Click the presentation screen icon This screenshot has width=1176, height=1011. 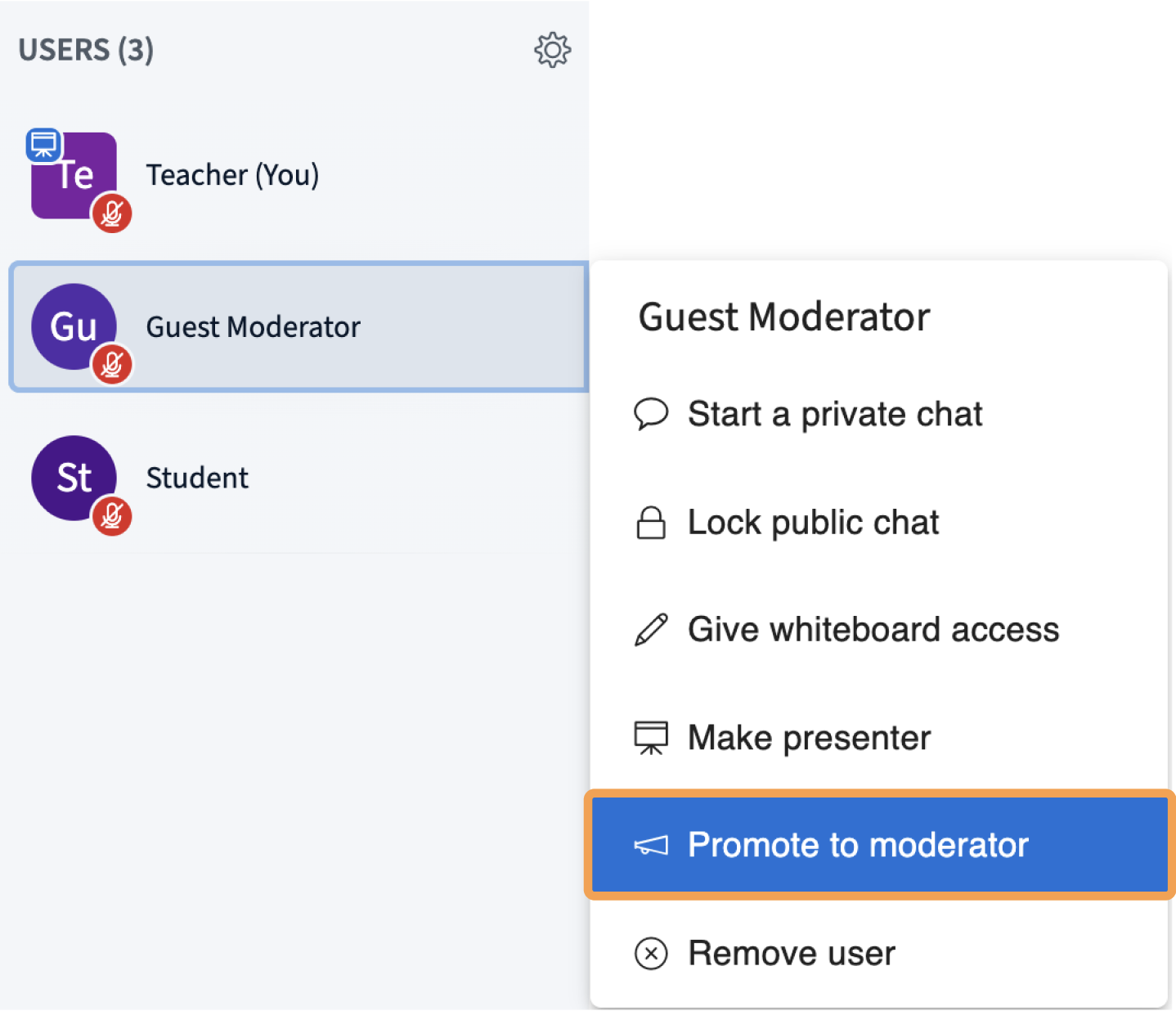point(651,738)
